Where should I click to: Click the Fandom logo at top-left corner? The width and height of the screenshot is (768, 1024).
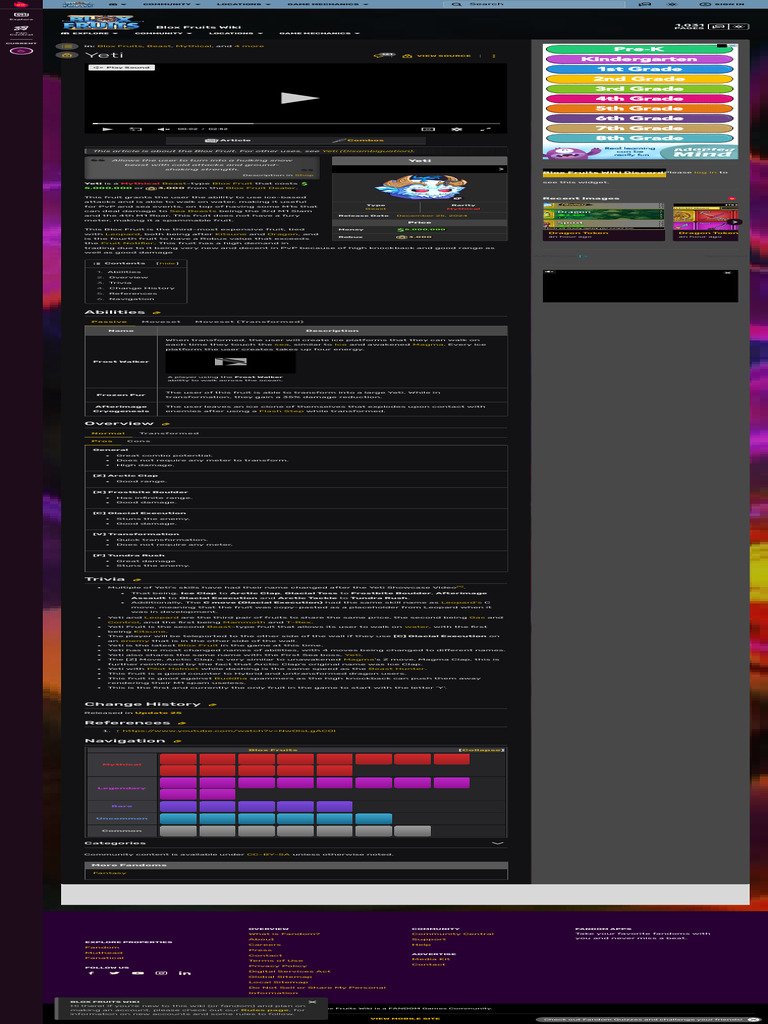point(21,4)
